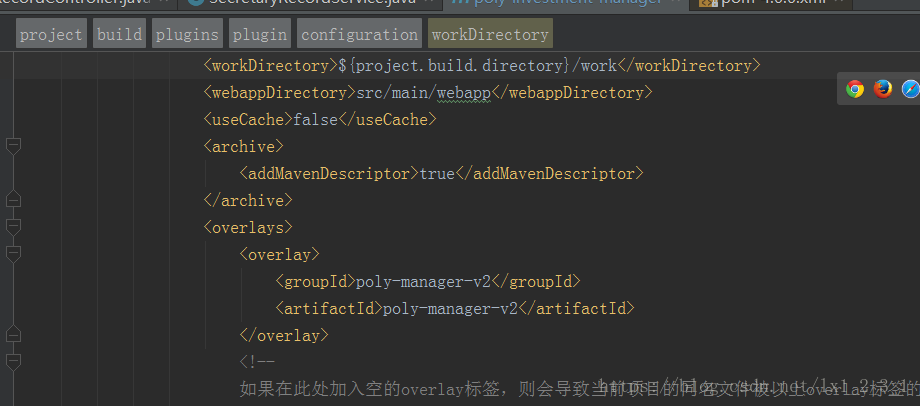This screenshot has width=920, height=406.
Task: Click the groupId poly-manager-v2 value
Action: pyautogui.click(x=423, y=282)
